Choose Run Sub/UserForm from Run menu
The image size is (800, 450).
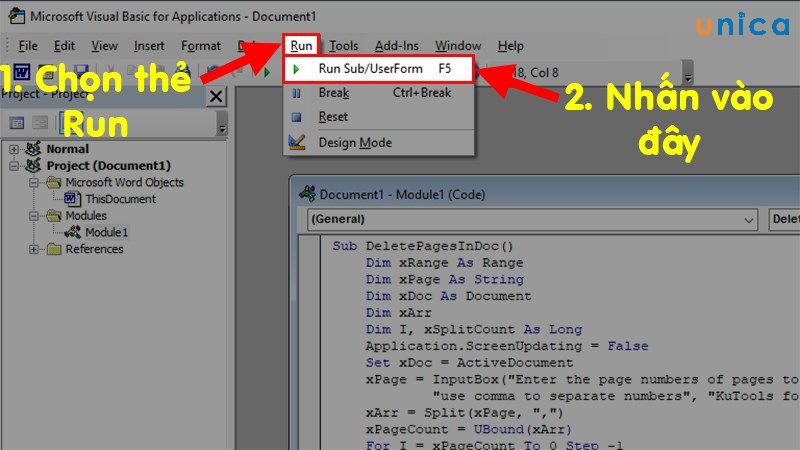[378, 69]
